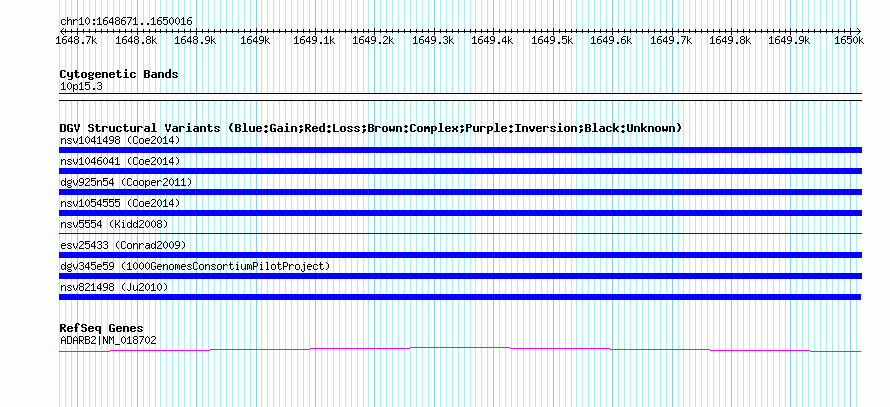Click the 1649k ruler tick label
Viewport: 890px width, 407px height.
tap(254, 40)
